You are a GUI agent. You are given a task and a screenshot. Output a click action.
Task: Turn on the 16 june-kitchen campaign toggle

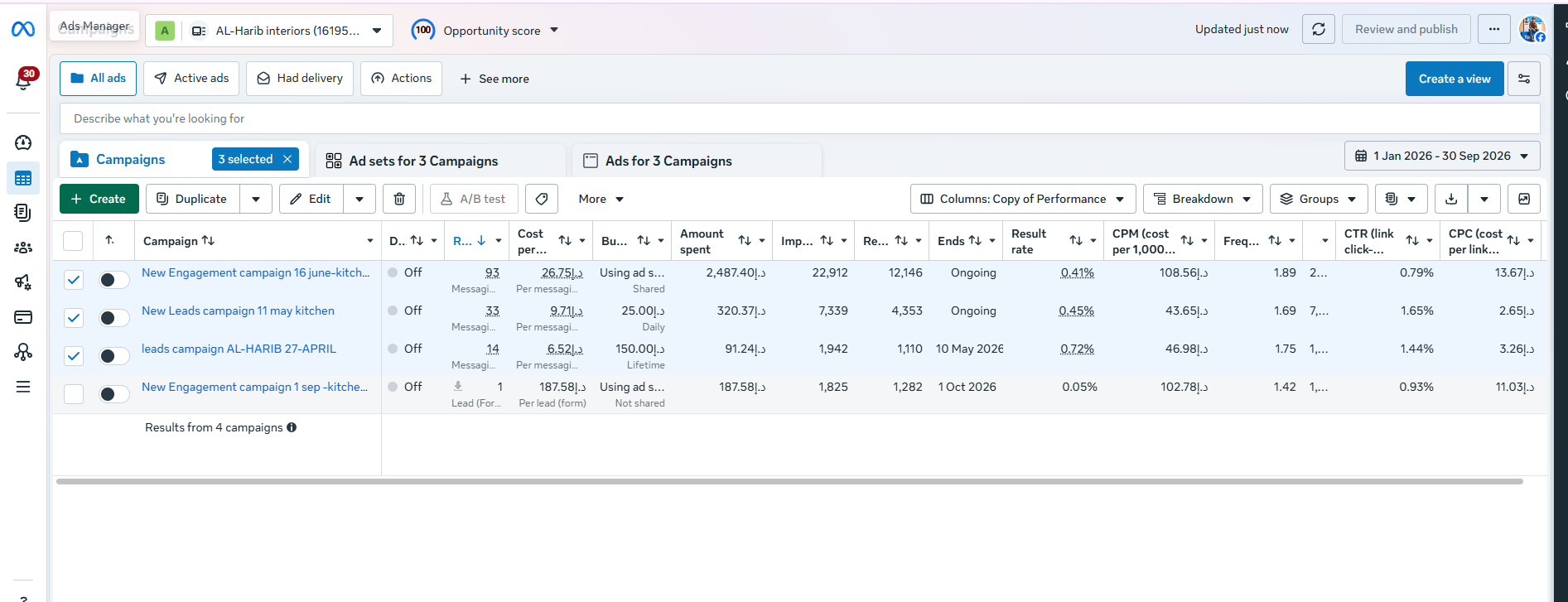point(114,280)
